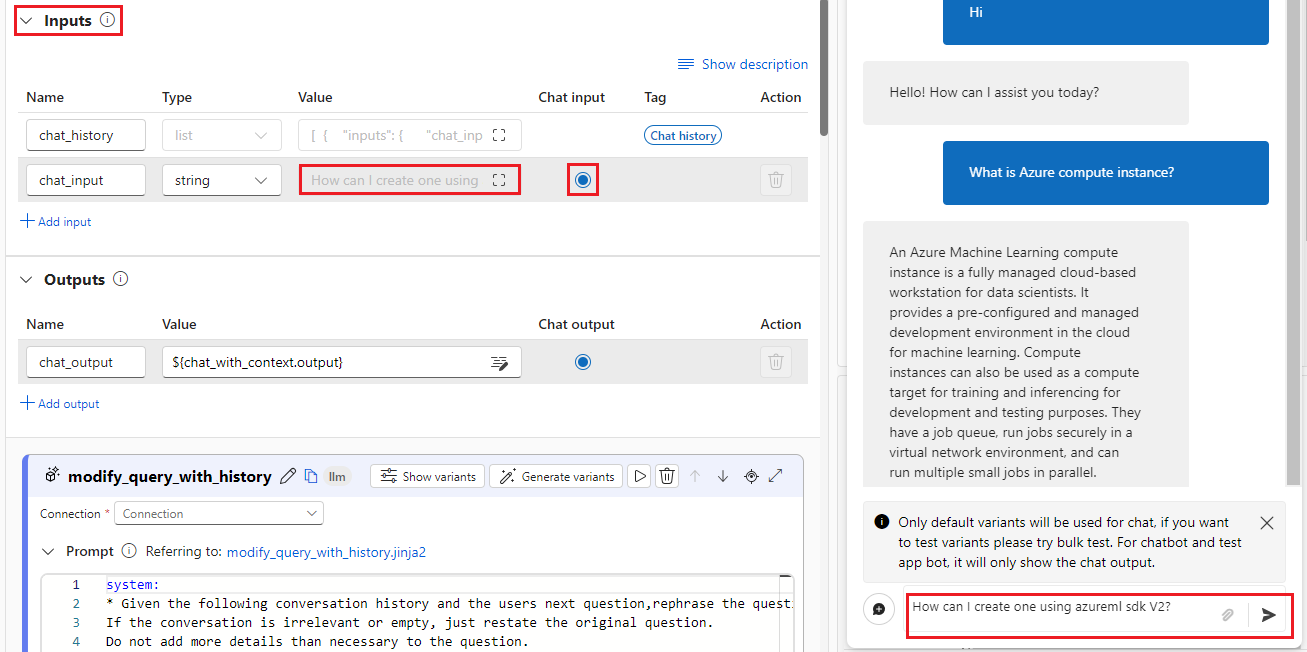Expand node fullscreen with diagonal arrows icon
This screenshot has height=652, width=1307.
[x=775, y=476]
